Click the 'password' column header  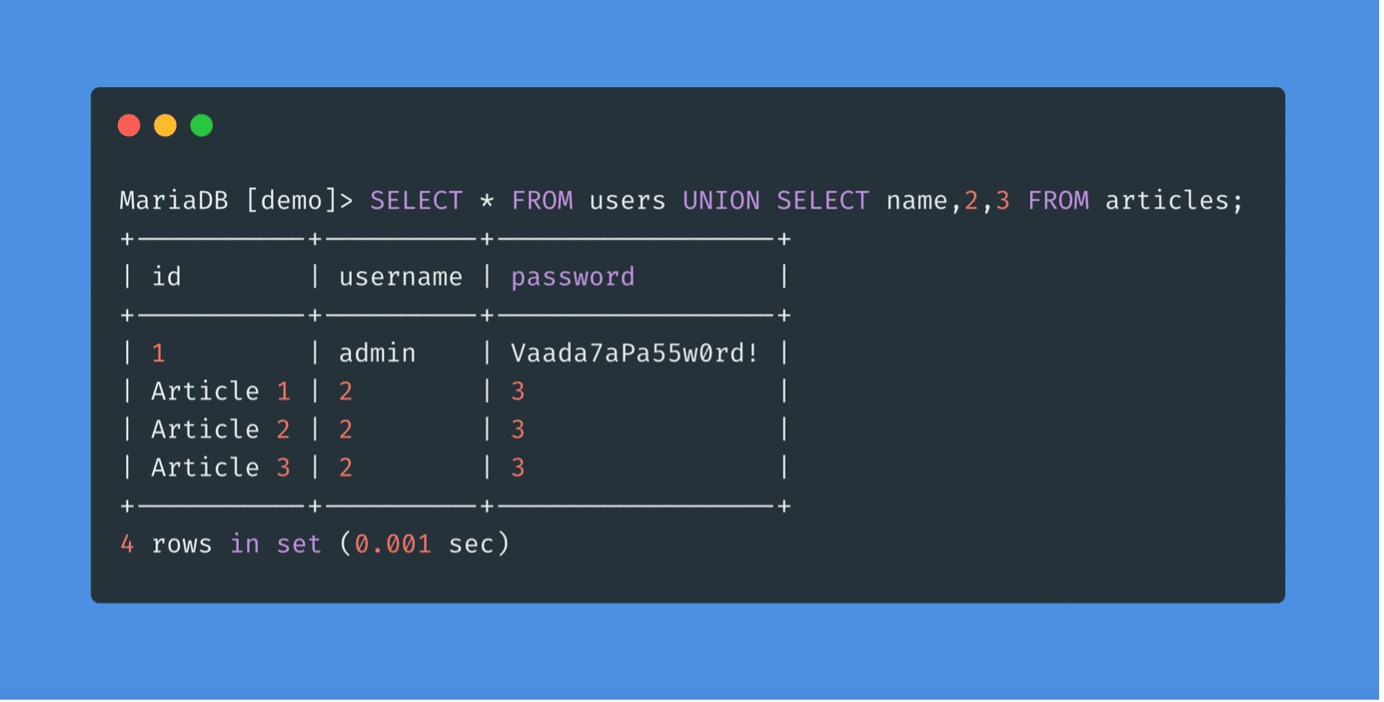click(x=573, y=277)
